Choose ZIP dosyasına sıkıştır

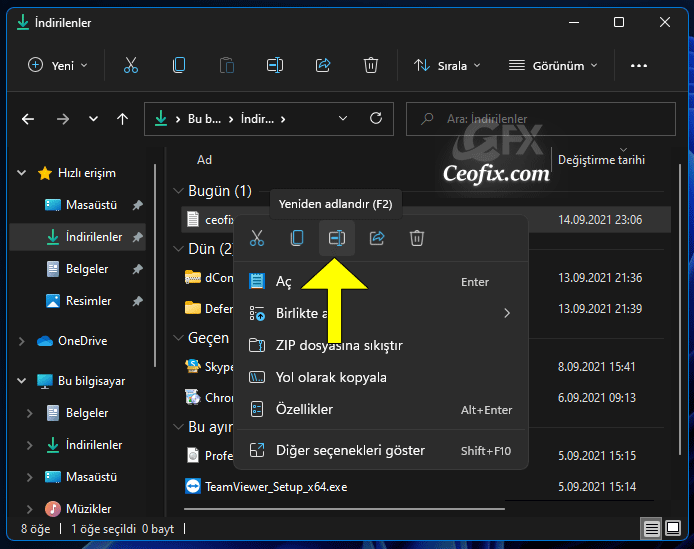tap(381, 345)
